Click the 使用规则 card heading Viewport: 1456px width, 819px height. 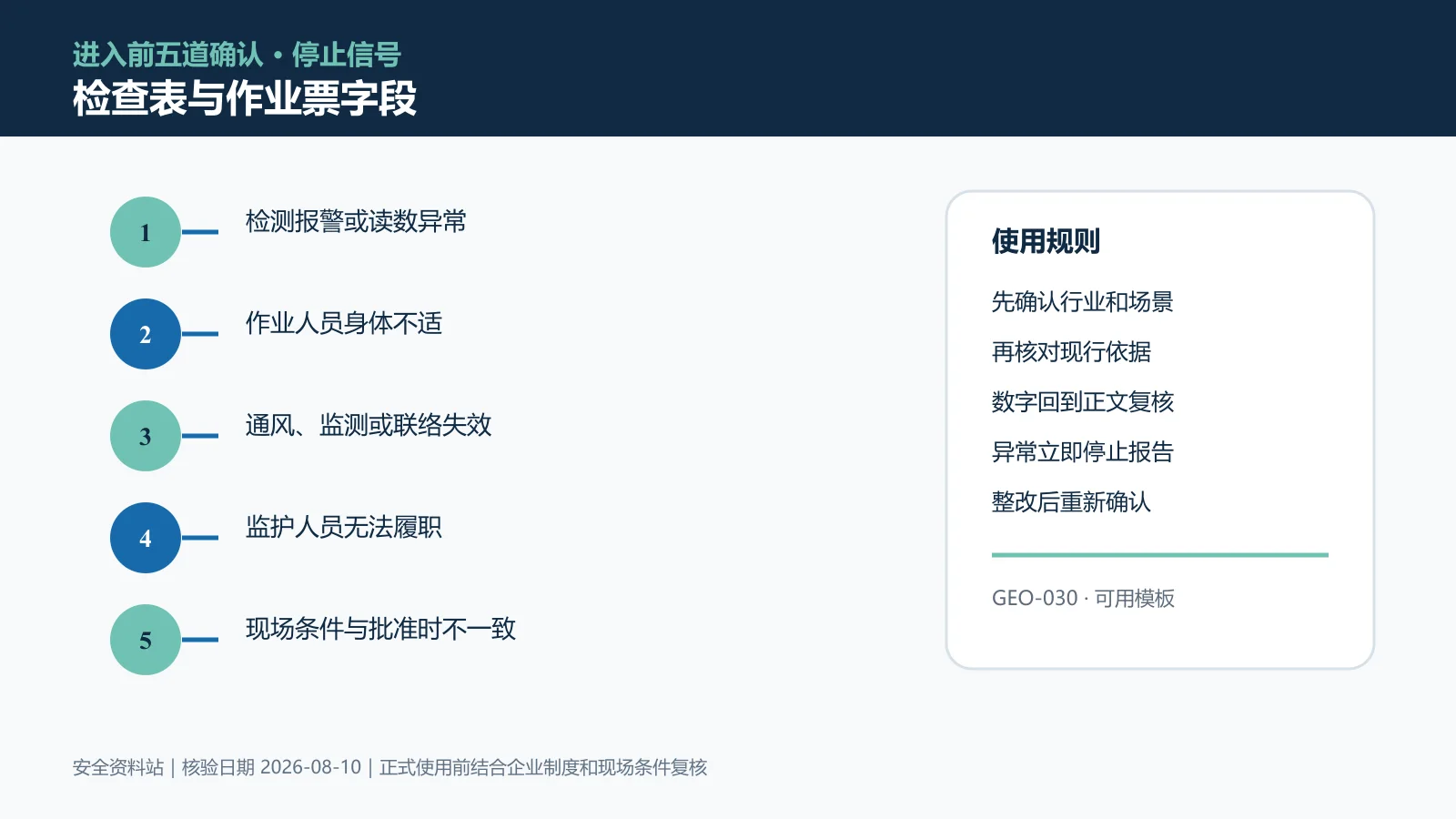point(1046,241)
